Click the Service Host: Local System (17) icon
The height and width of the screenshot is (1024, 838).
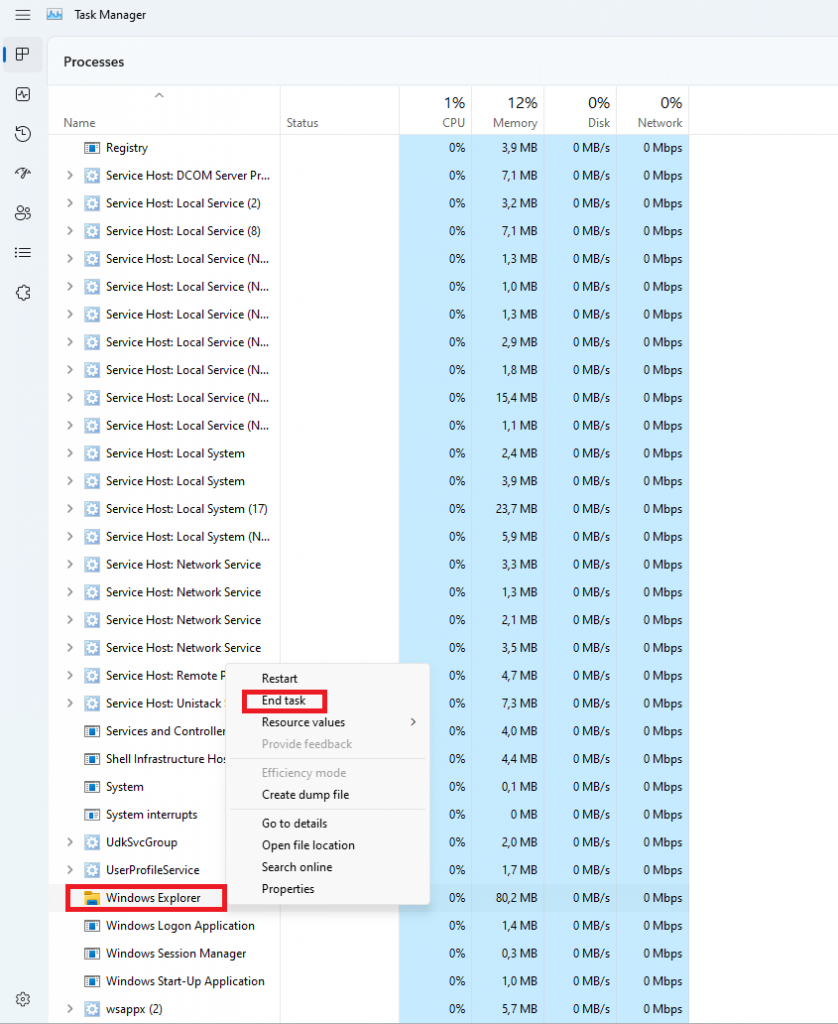click(92, 509)
